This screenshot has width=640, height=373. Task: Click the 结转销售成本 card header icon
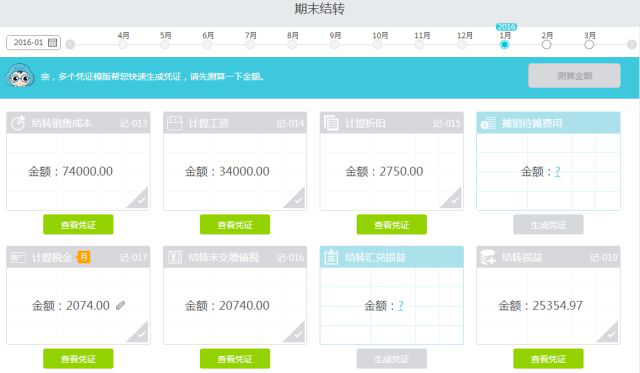[18, 123]
